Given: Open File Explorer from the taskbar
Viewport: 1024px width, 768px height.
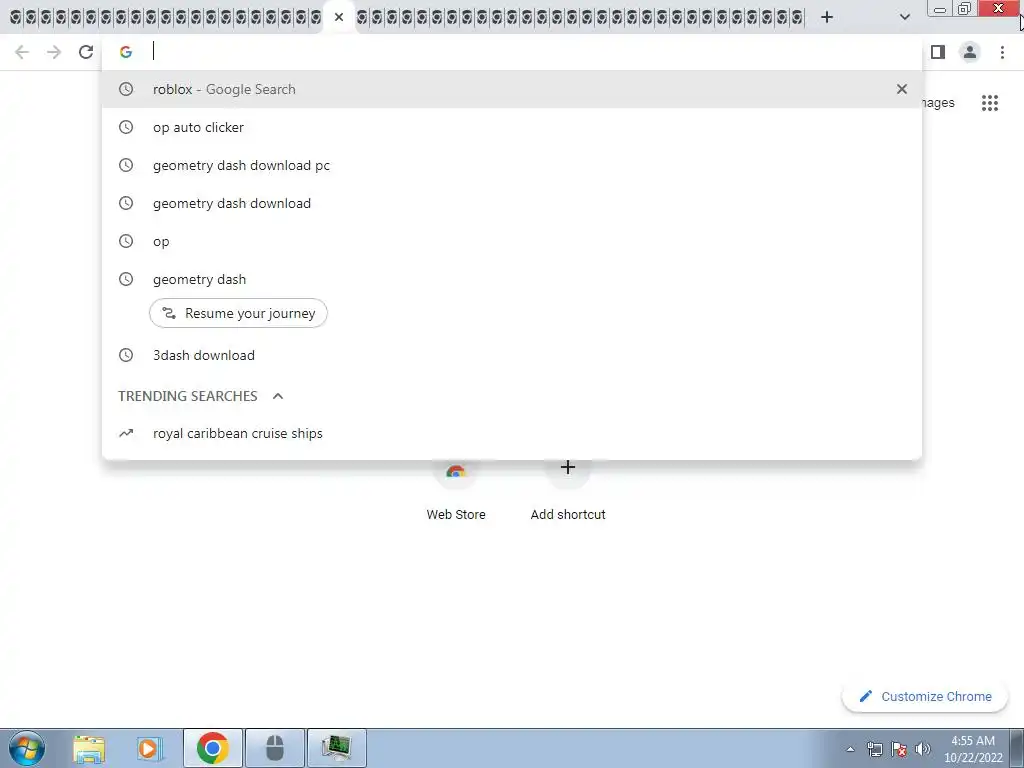Looking at the screenshot, I should 89,748.
